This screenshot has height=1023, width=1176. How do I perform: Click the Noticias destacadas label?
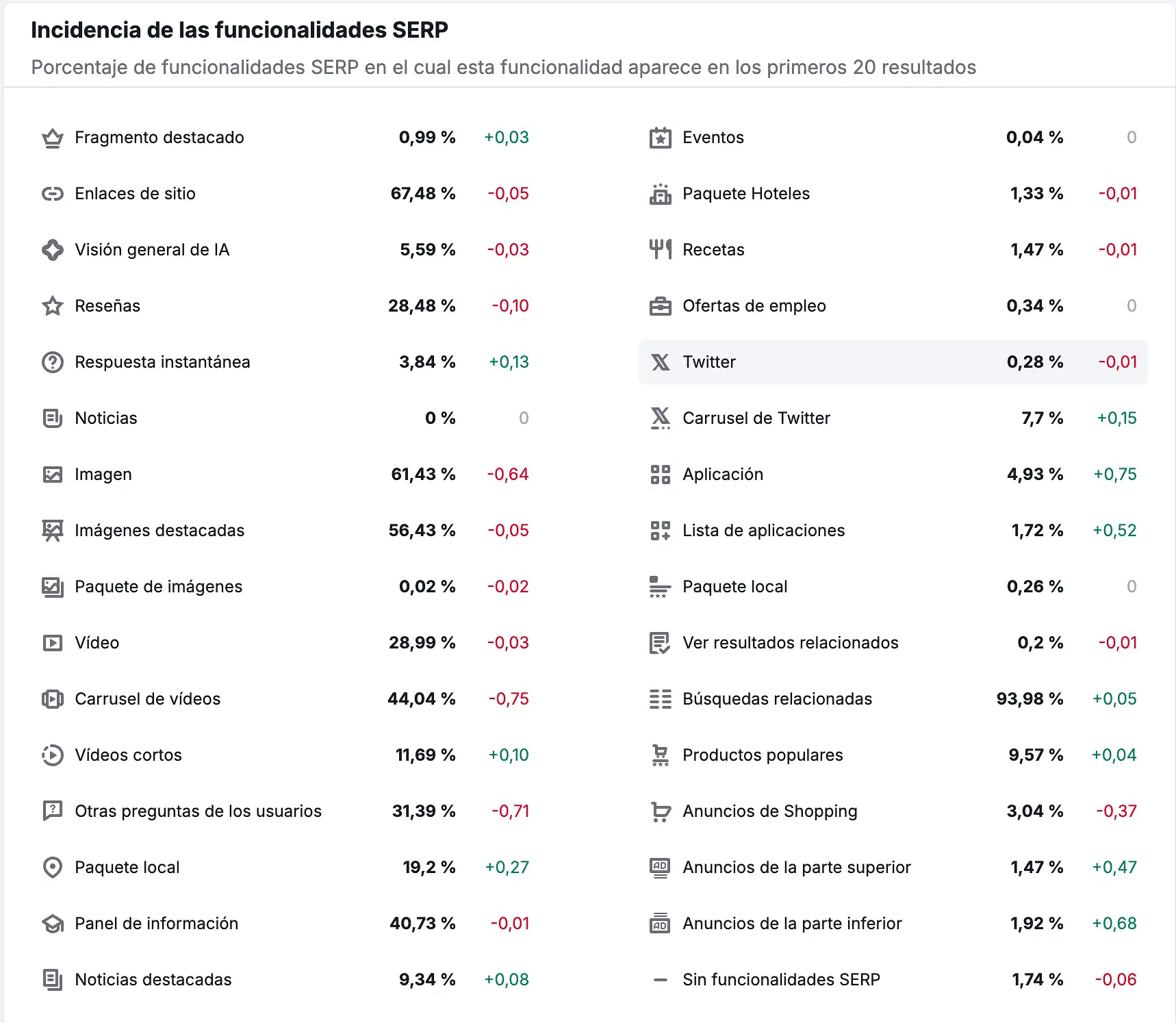click(x=153, y=979)
